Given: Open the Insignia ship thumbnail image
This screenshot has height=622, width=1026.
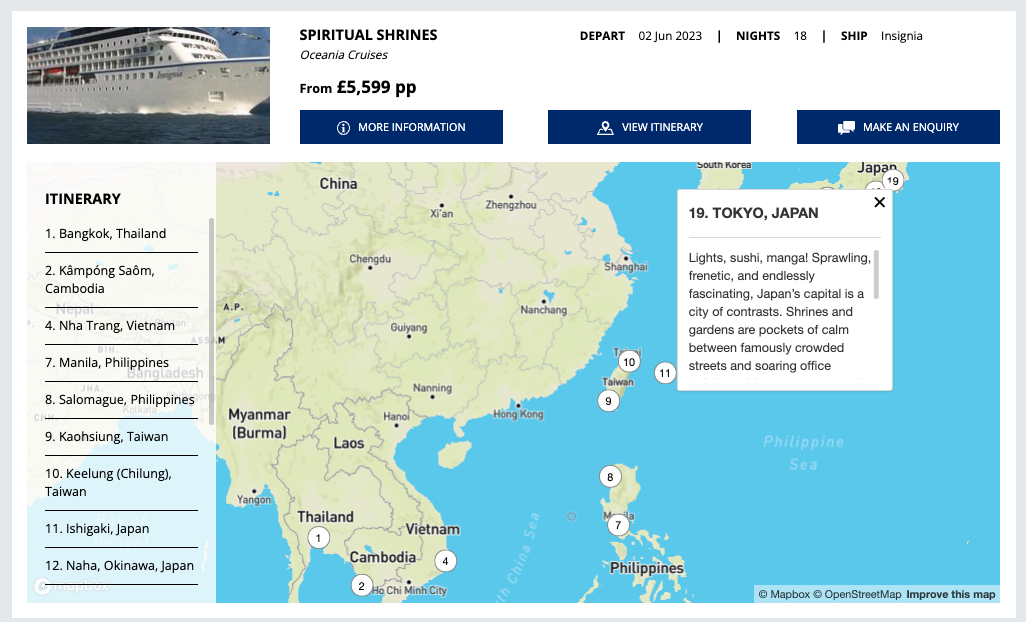Looking at the screenshot, I should point(149,85).
